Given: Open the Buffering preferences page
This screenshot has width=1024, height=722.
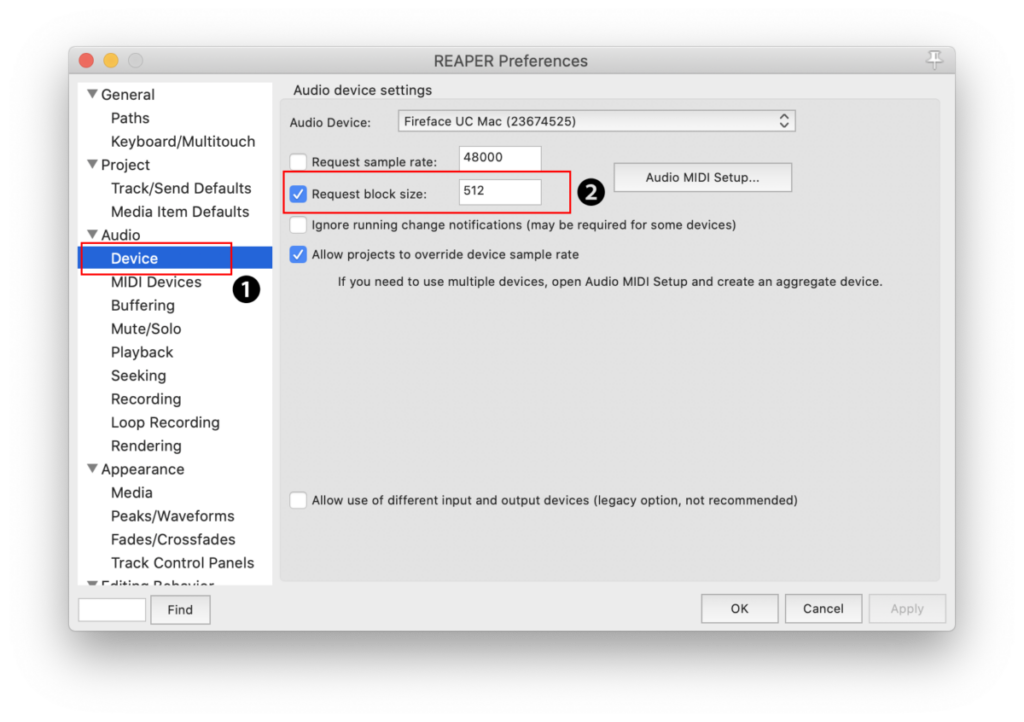Looking at the screenshot, I should point(142,305).
